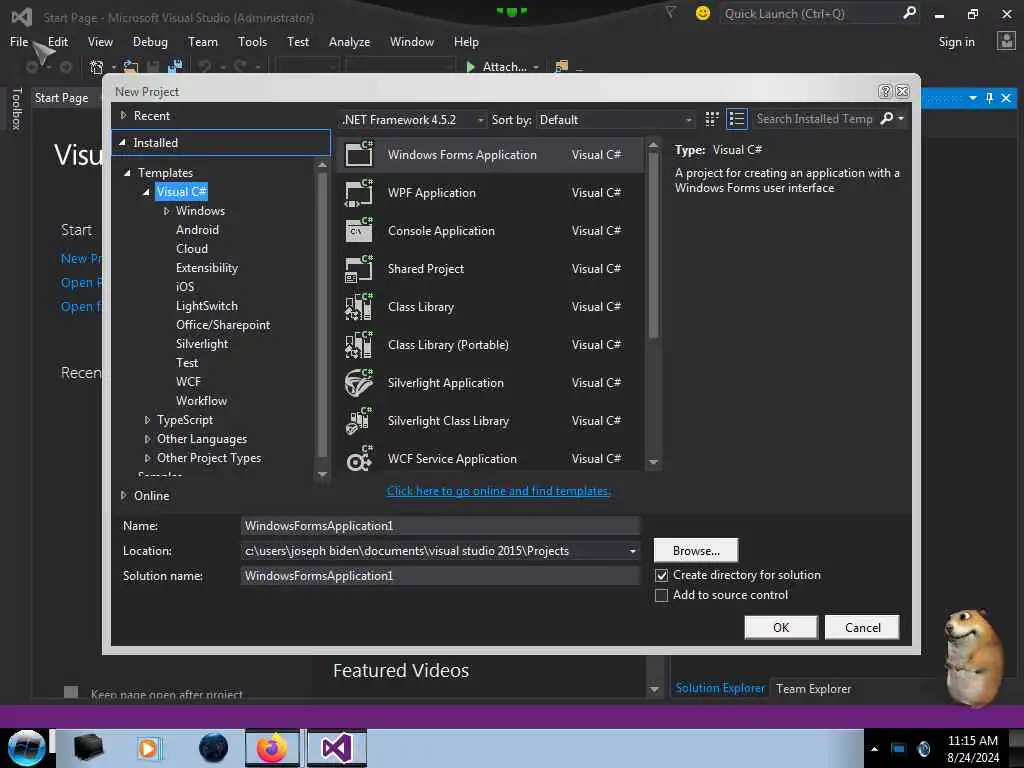Pick the WPF Application template icon
This screenshot has height=768, width=1024.
359,193
